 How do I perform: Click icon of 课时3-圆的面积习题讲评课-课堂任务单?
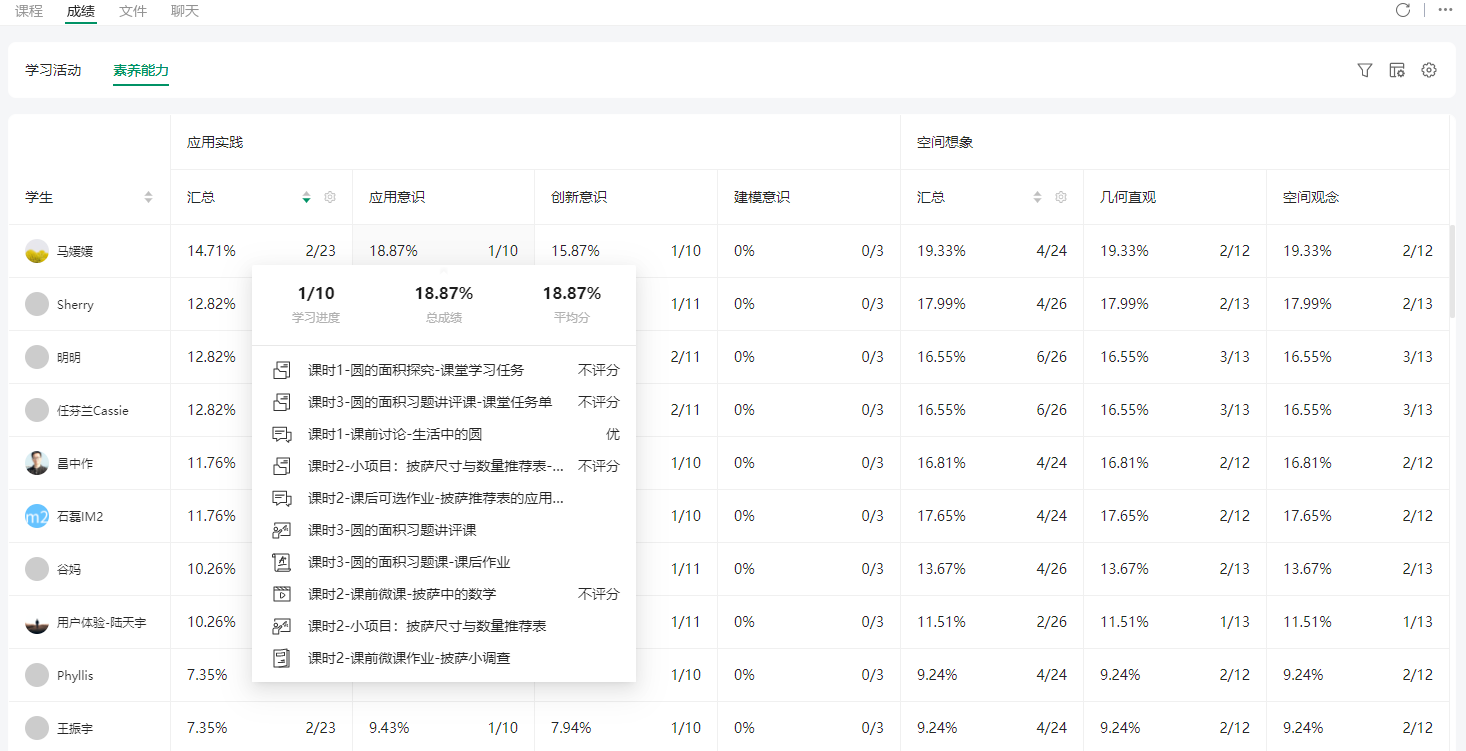click(x=282, y=402)
